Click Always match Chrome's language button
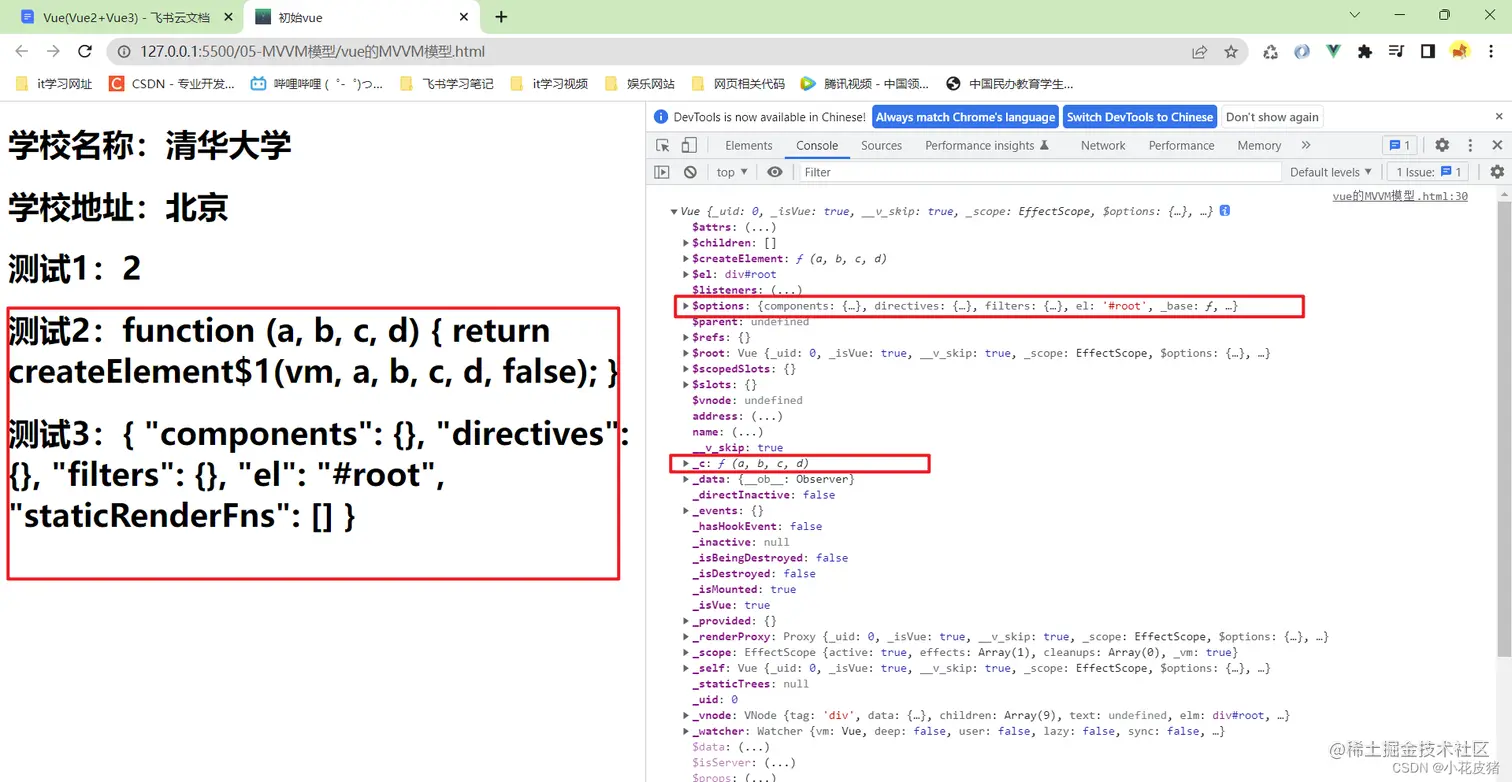 pyautogui.click(x=965, y=117)
